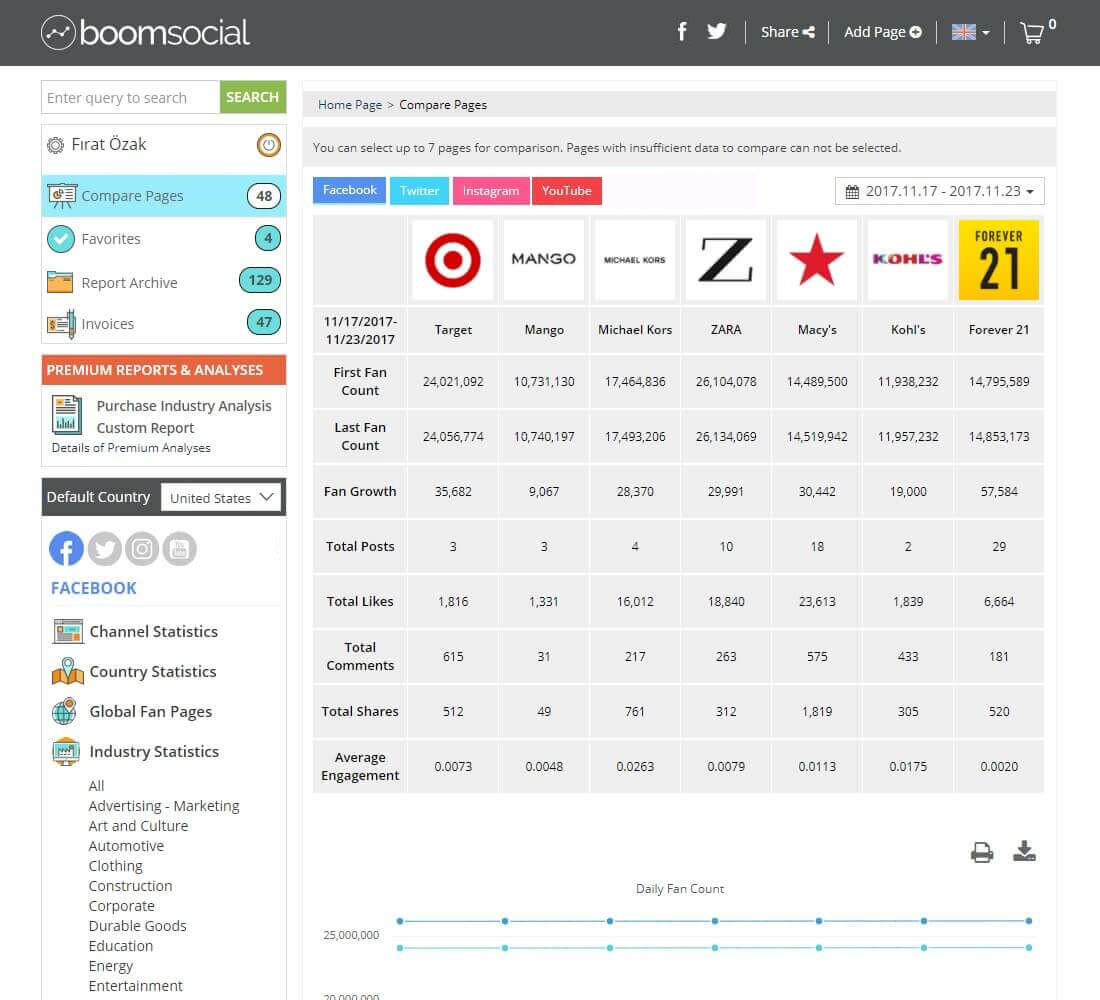
Task: Open Global Fan Pages
Action: pyautogui.click(x=151, y=712)
